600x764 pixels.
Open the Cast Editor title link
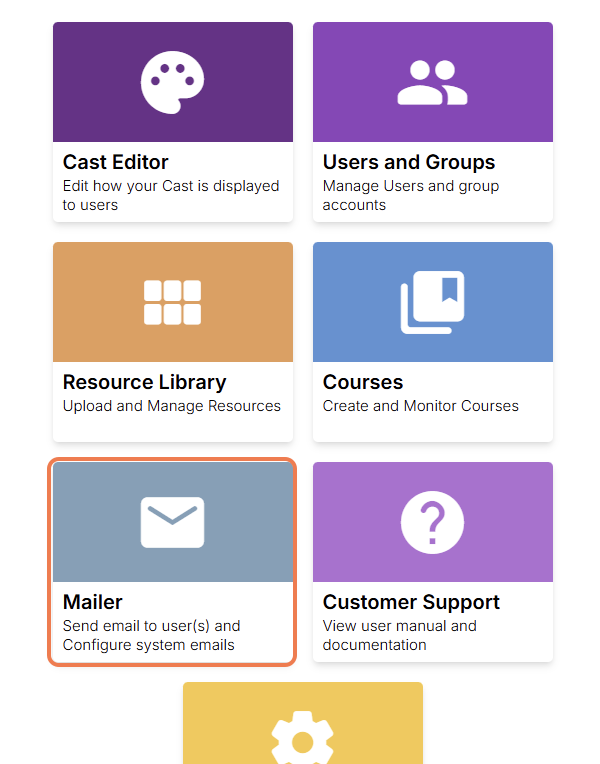click(115, 162)
